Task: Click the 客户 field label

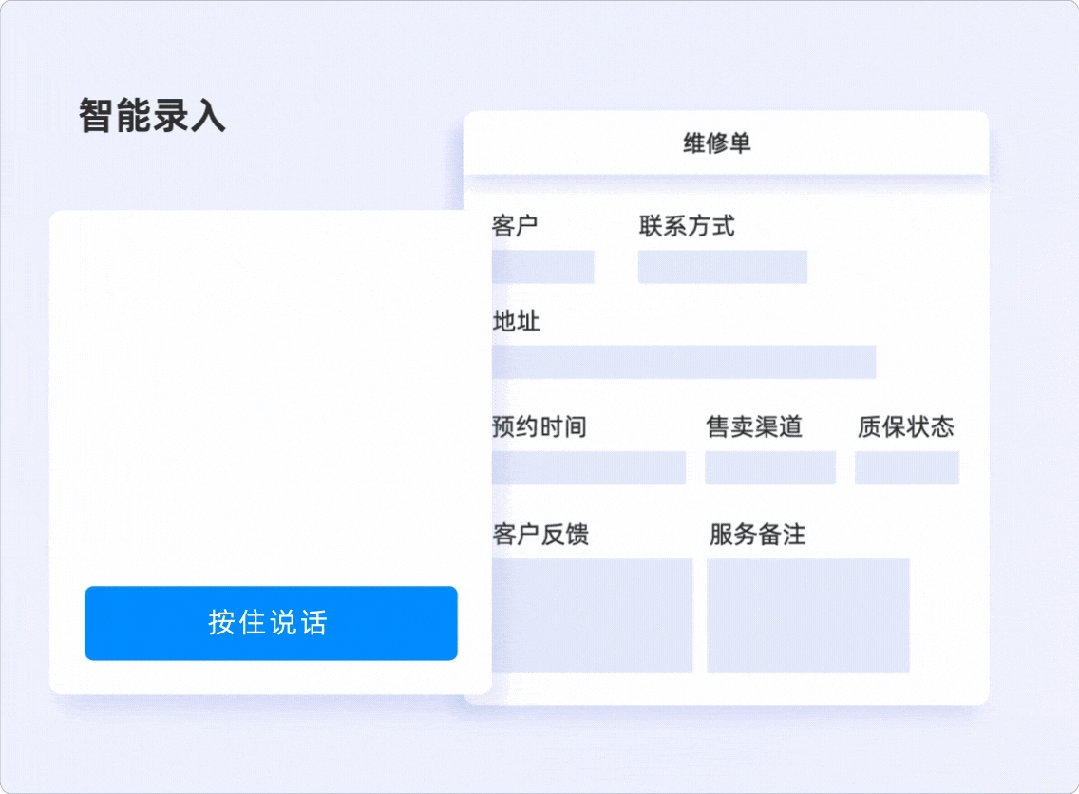Action: click(x=512, y=226)
